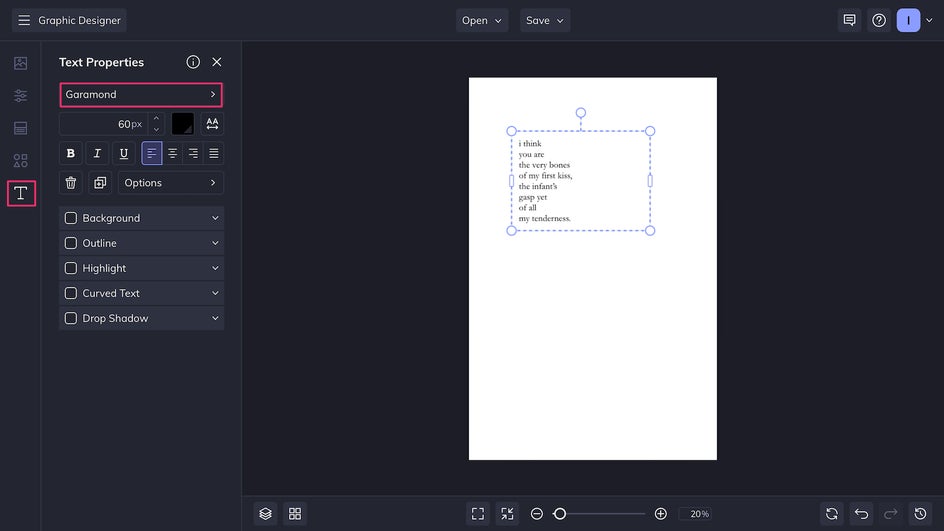Viewport: 944px width, 531px height.
Task: Expand the account dropdown arrow
Action: (x=929, y=20)
